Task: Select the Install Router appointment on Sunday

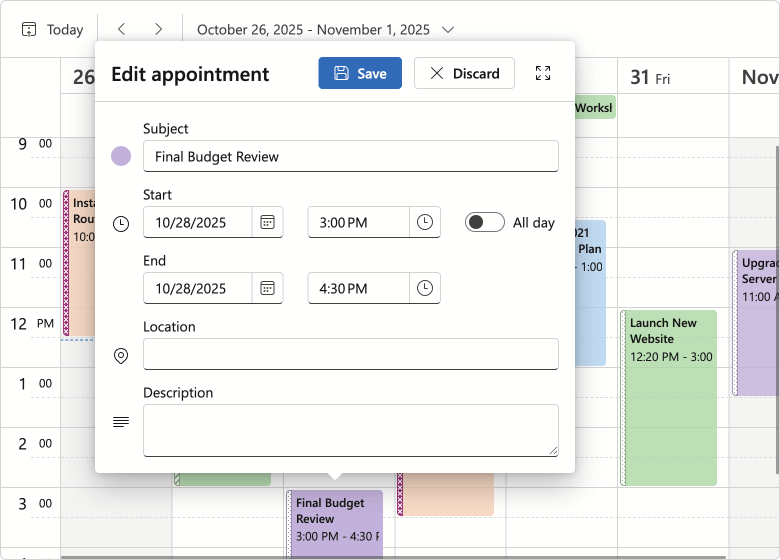Action: 79,263
